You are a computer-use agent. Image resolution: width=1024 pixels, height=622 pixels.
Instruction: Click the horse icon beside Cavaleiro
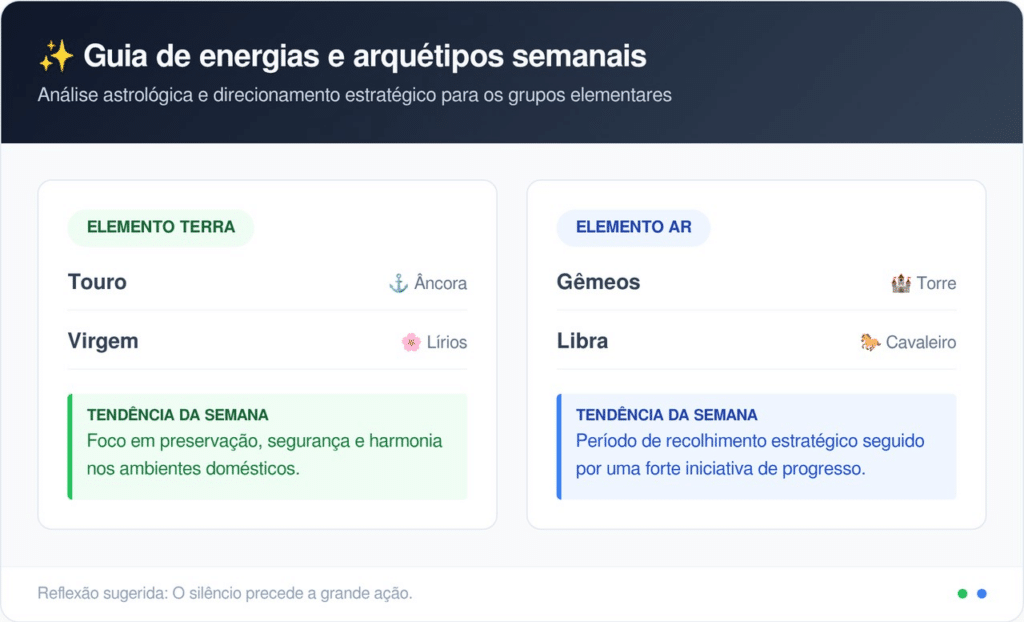pyautogui.click(x=870, y=342)
